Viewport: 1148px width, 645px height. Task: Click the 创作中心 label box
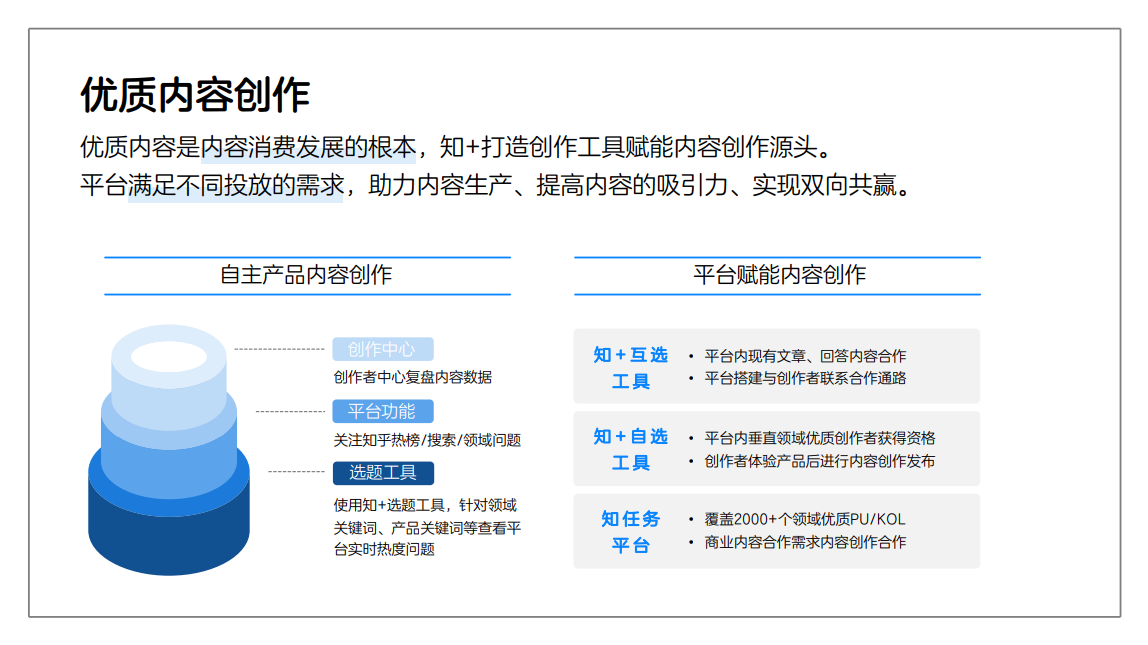click(x=383, y=349)
